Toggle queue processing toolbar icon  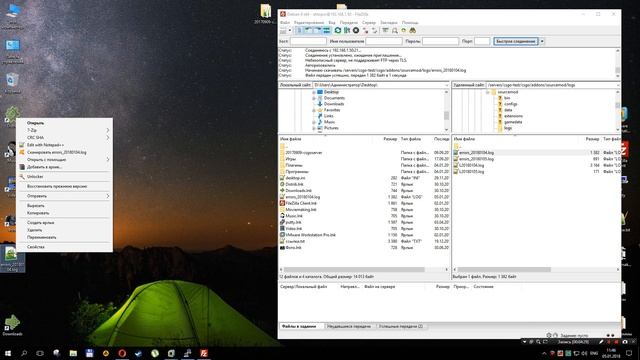pyautogui.click(x=347, y=31)
